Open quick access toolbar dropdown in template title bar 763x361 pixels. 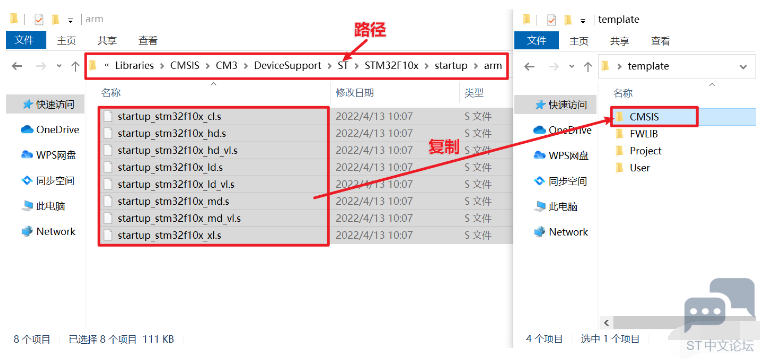click(x=582, y=21)
